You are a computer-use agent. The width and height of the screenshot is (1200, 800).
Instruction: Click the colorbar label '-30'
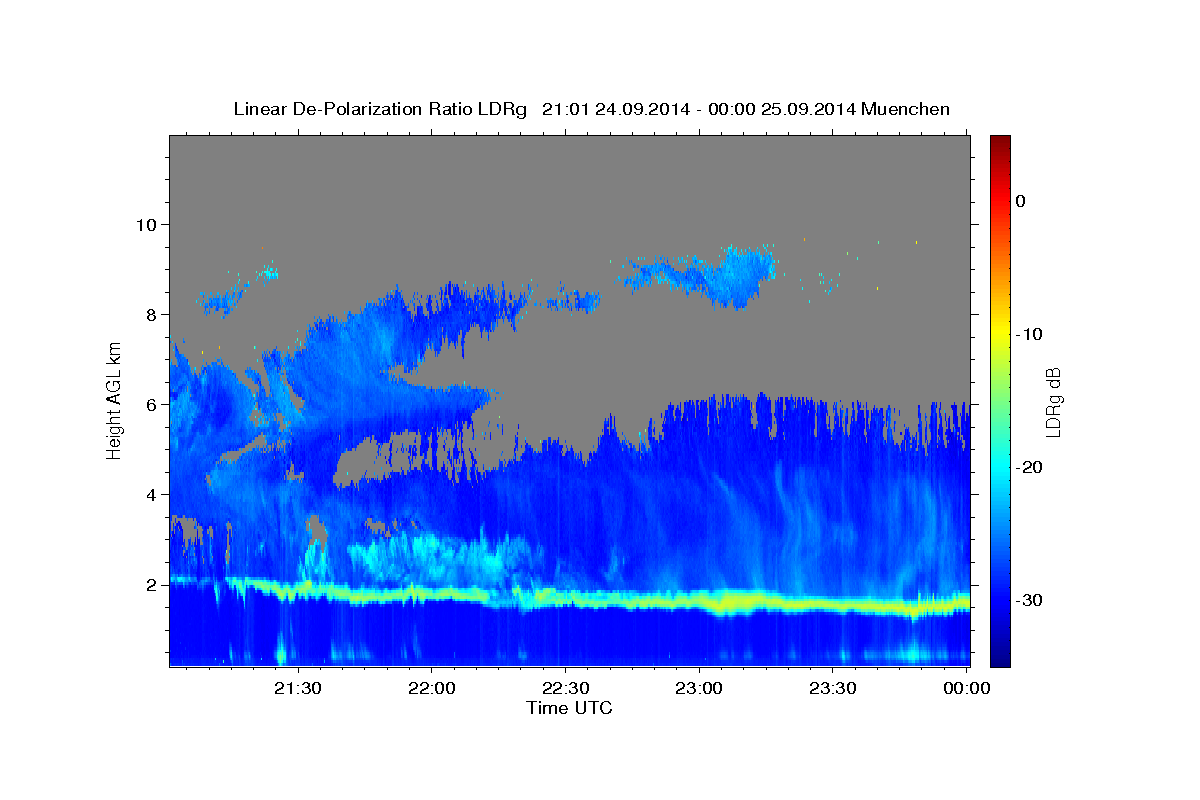(x=1030, y=600)
